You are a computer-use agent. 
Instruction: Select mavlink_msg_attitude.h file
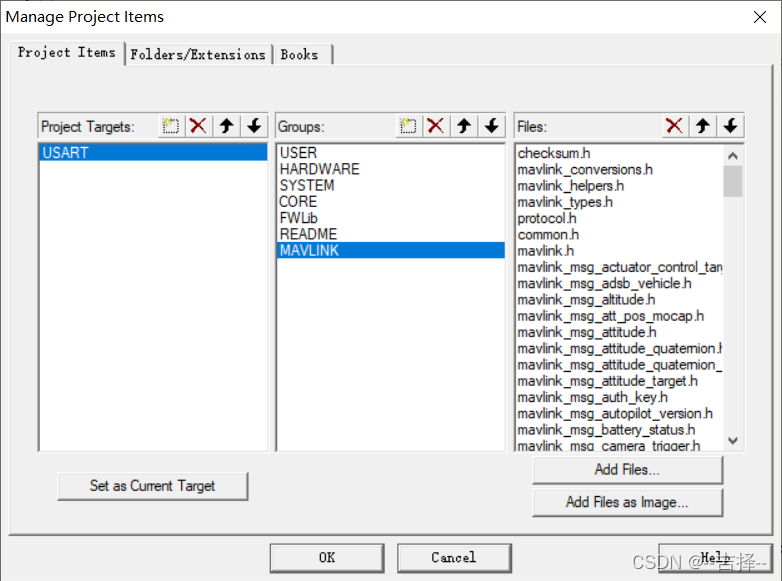coord(619,332)
